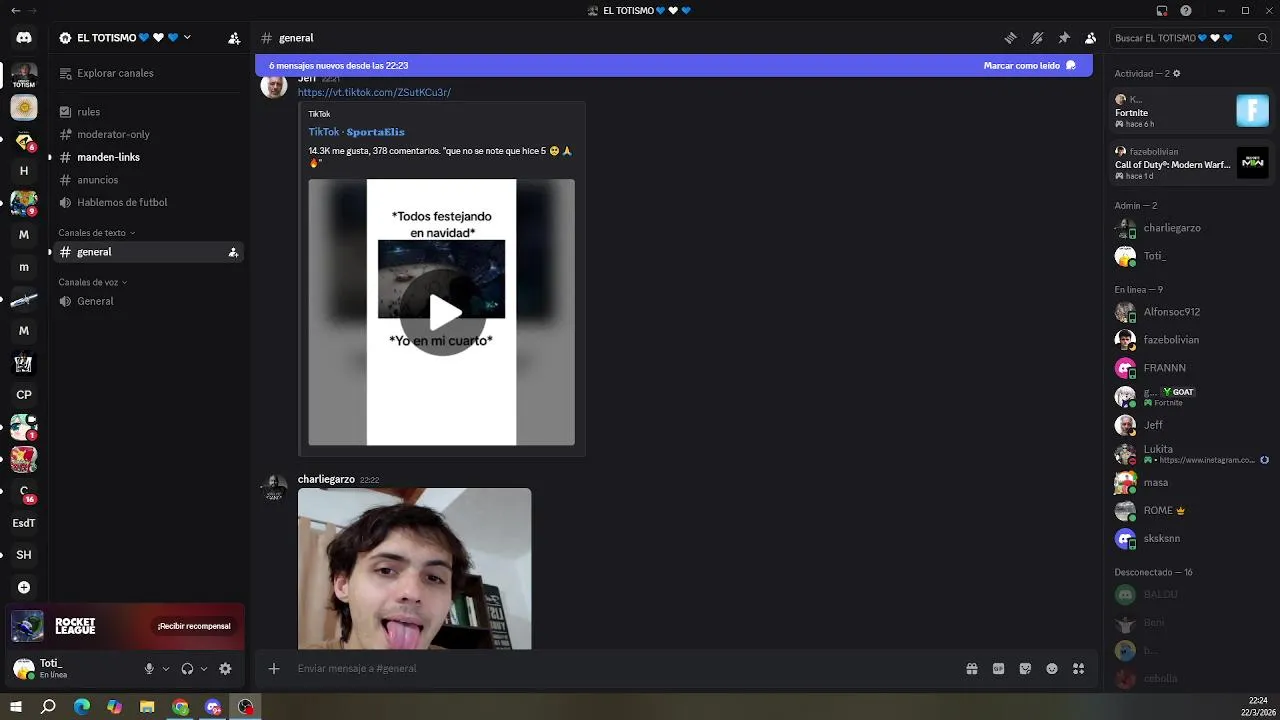Join the General voice channel
The width and height of the screenshot is (1280, 720).
point(147,301)
